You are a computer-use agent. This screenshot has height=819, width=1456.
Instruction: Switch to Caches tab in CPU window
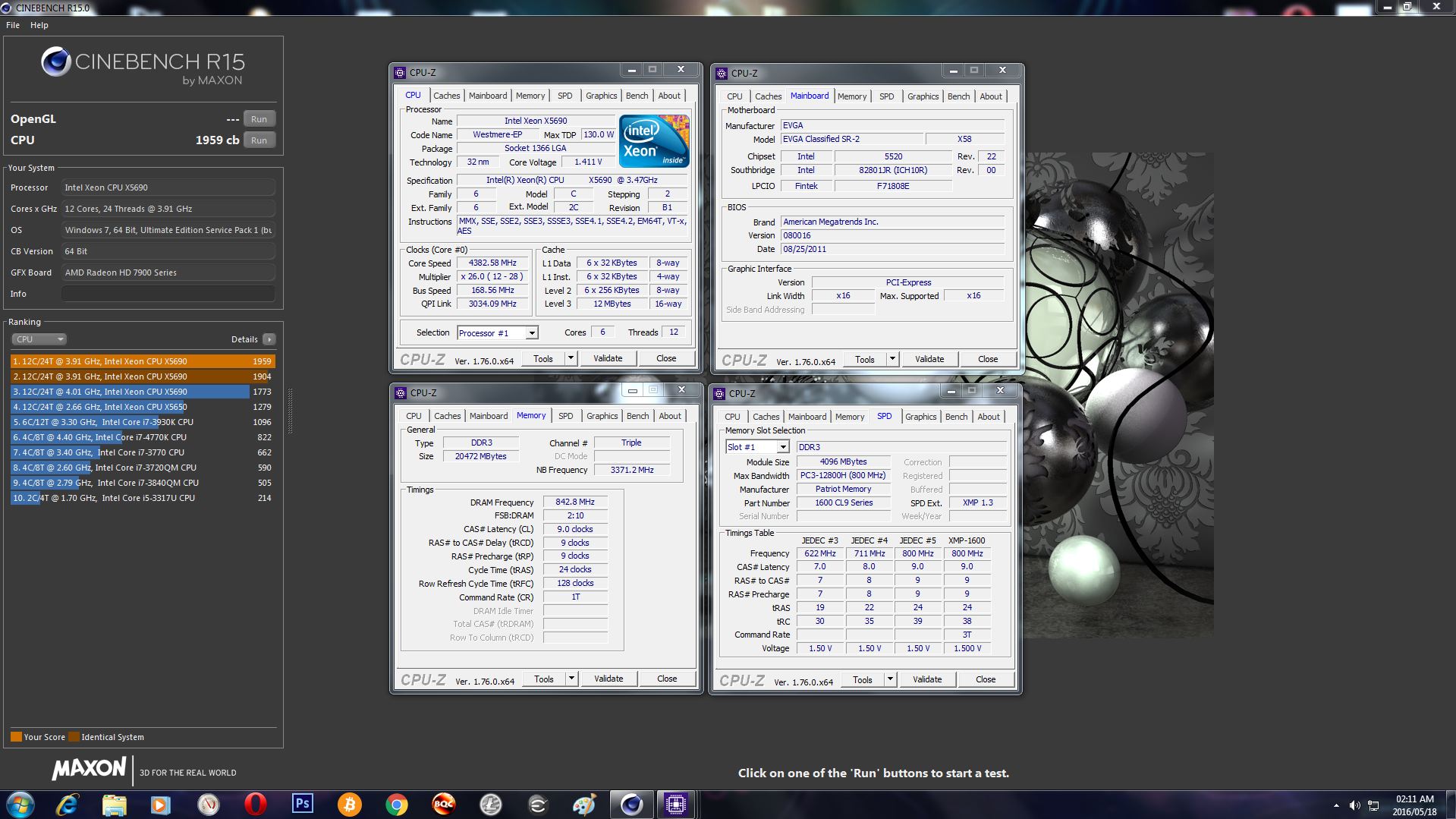[446, 96]
